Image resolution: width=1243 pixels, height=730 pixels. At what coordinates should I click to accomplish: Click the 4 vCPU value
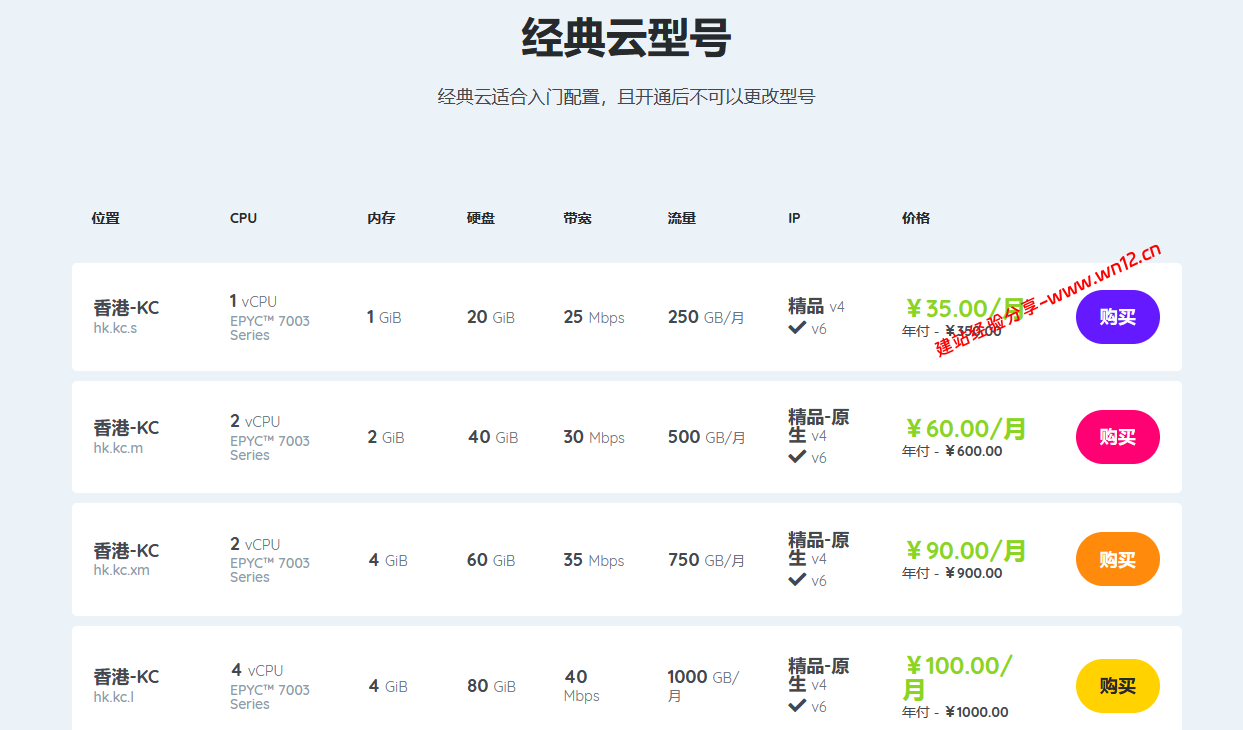point(257,670)
